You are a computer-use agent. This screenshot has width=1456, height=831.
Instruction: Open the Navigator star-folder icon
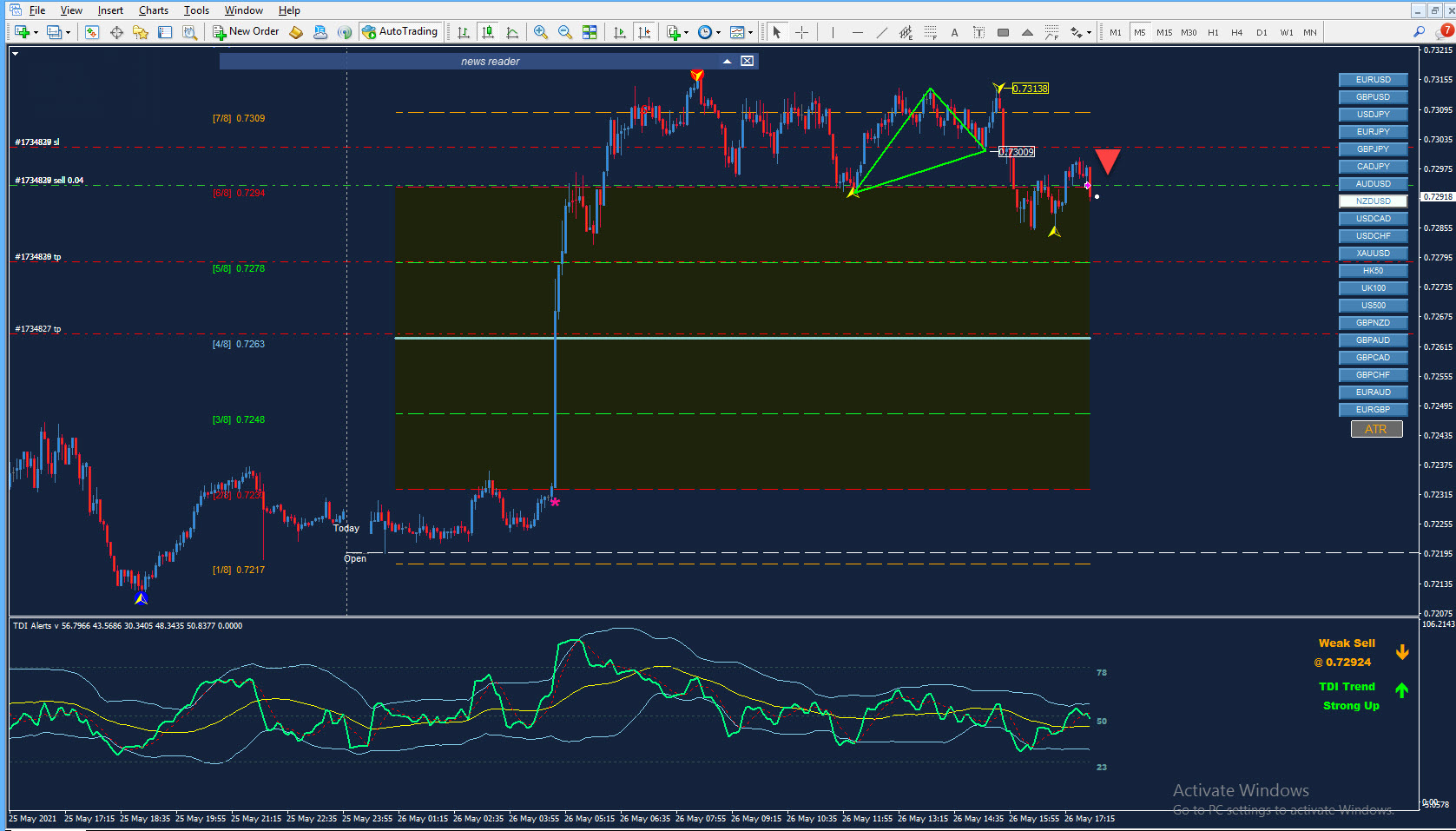tap(141, 32)
